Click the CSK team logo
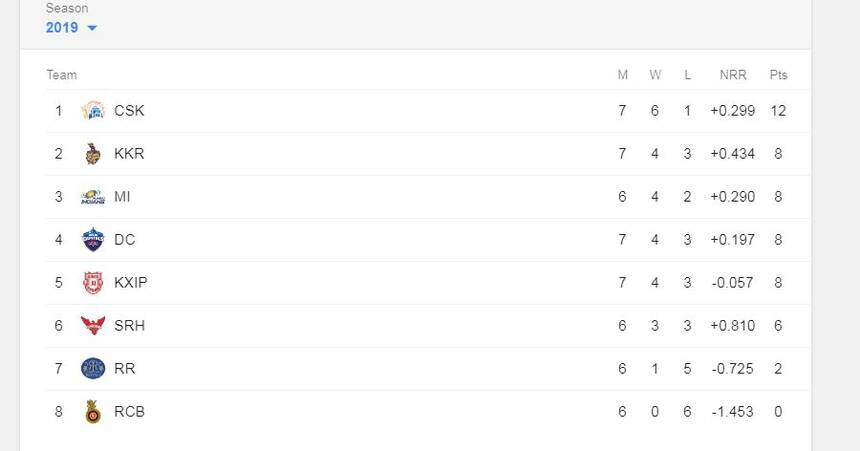Screen dimensions: 860x451 (x=93, y=111)
